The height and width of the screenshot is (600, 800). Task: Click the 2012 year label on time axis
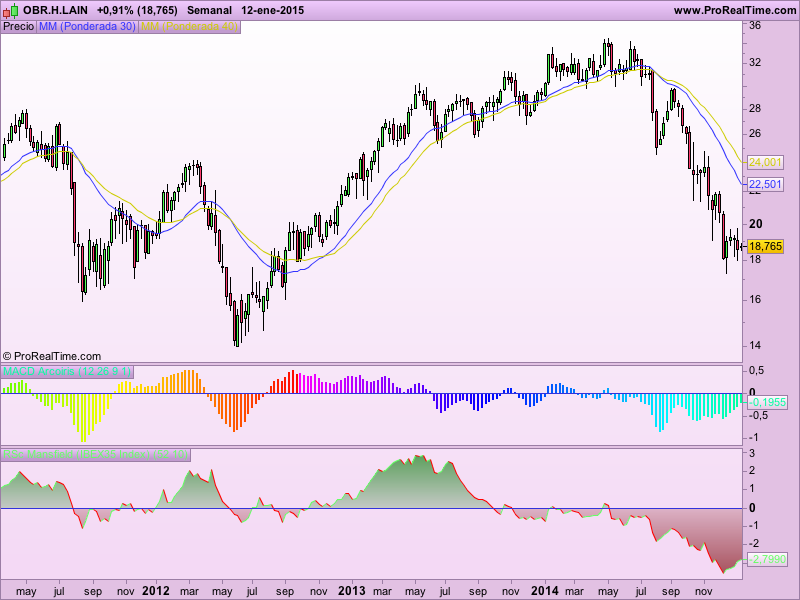pyautogui.click(x=156, y=591)
